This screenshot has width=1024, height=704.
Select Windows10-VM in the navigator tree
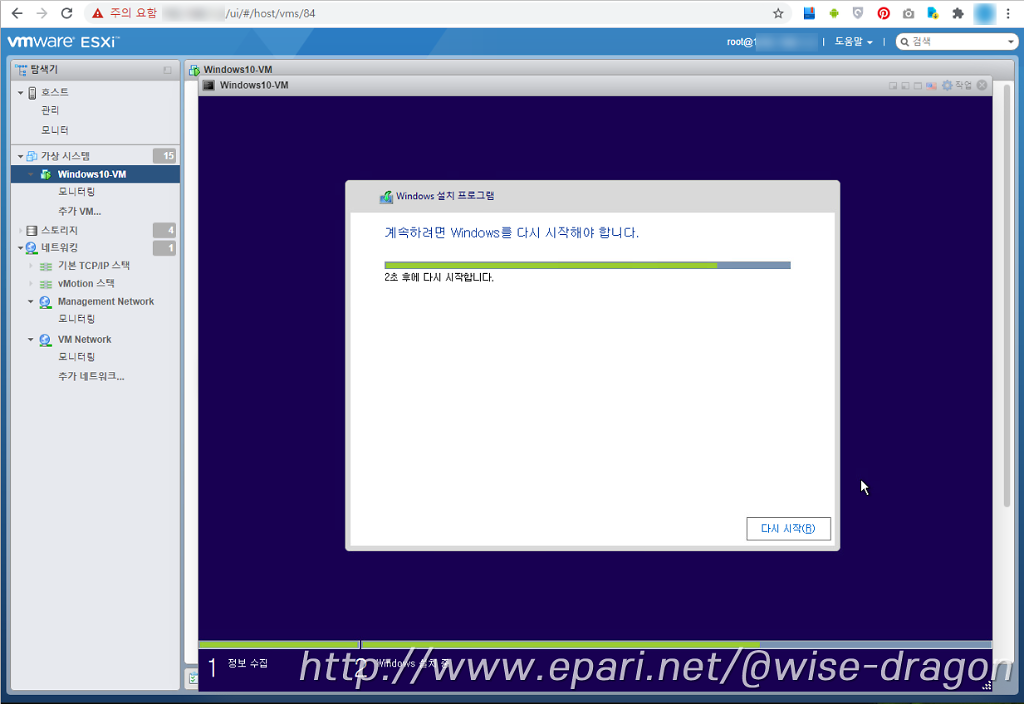tap(91, 174)
